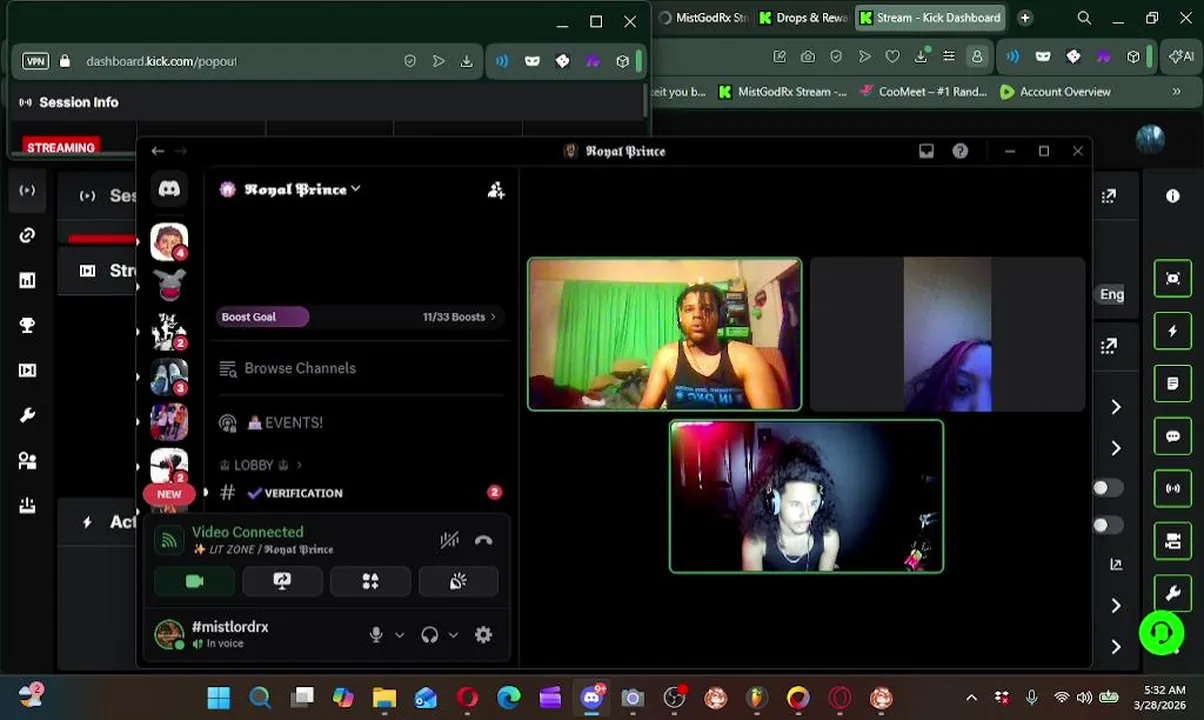Open a new browser tab
This screenshot has height=720, width=1204.
tap(1025, 18)
